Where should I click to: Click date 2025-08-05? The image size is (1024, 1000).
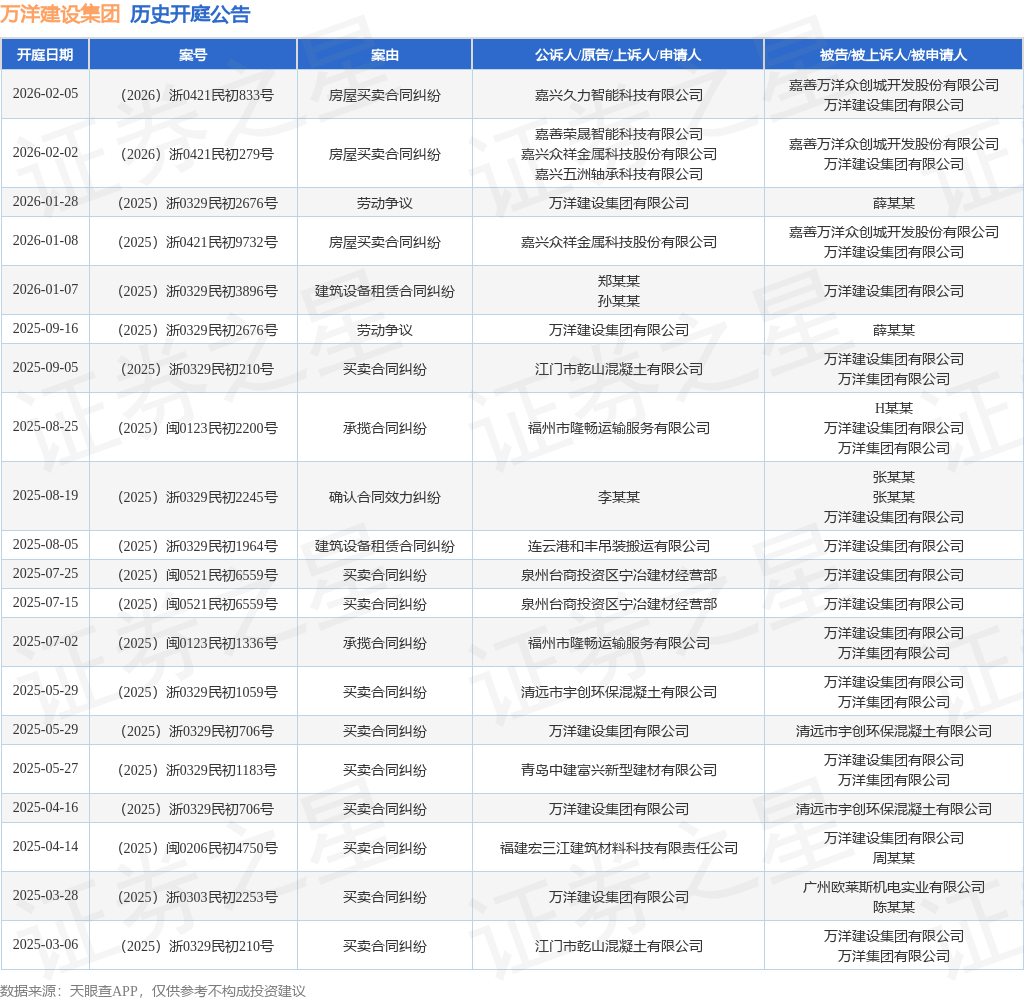45,545
